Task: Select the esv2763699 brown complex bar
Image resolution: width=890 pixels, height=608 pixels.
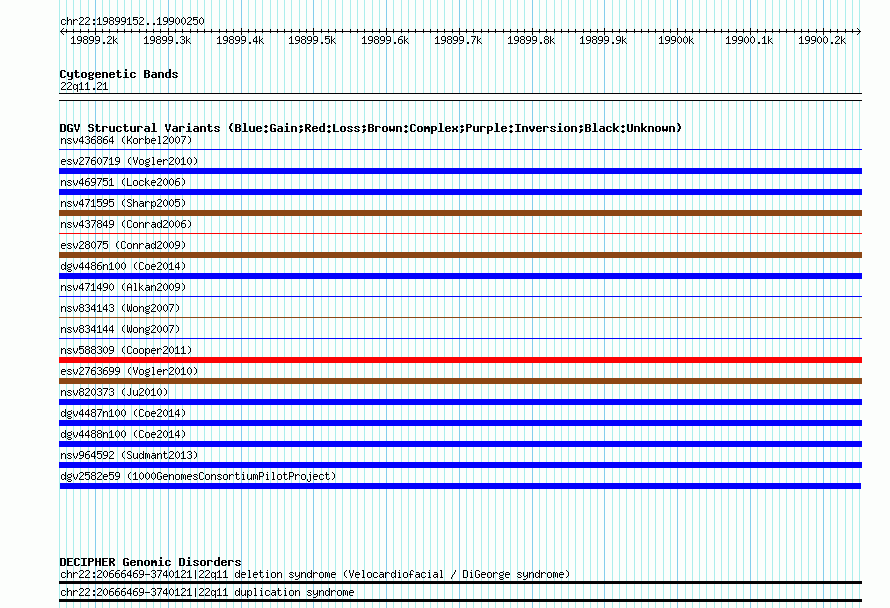Action: click(460, 381)
